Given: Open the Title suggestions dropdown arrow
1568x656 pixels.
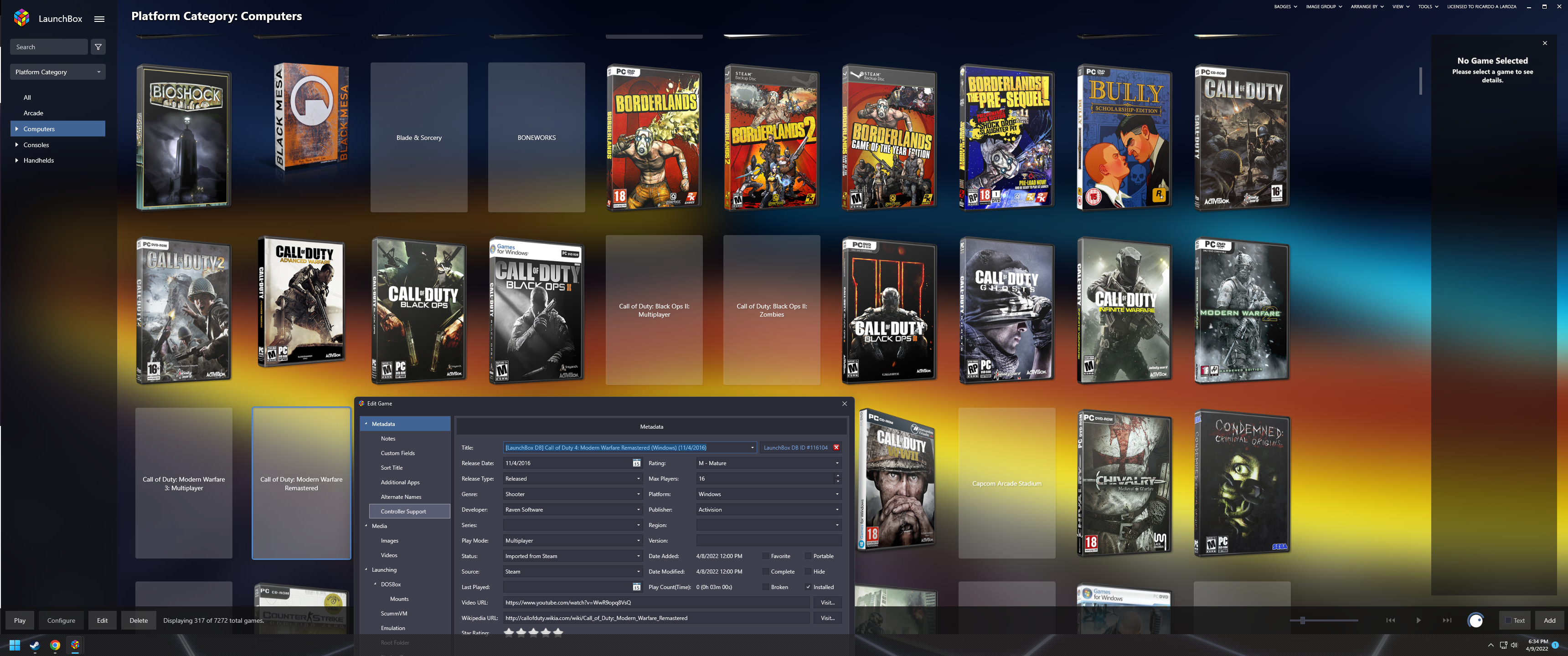Looking at the screenshot, I should click(x=753, y=448).
